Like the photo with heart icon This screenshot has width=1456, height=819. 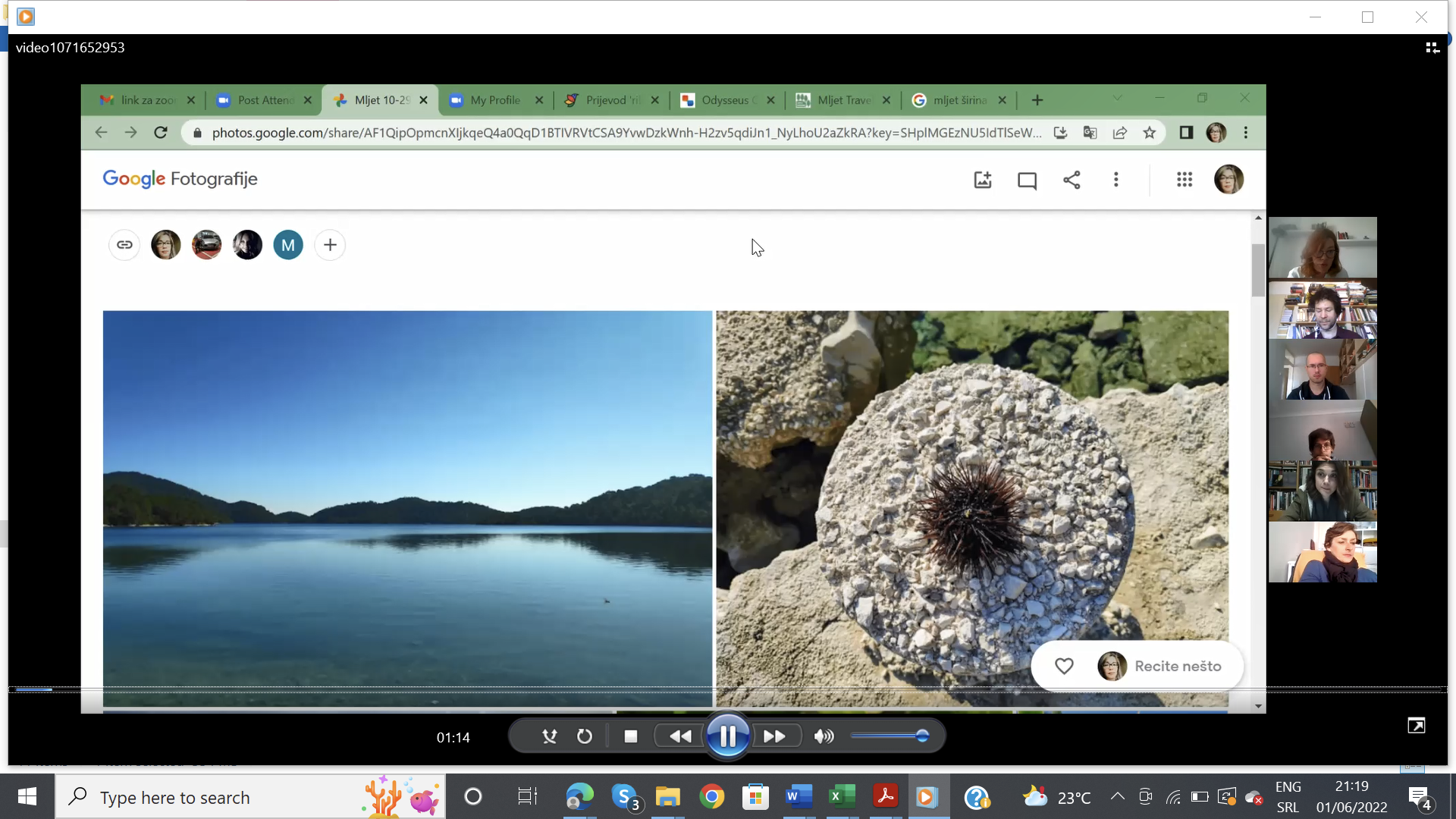[1064, 667]
